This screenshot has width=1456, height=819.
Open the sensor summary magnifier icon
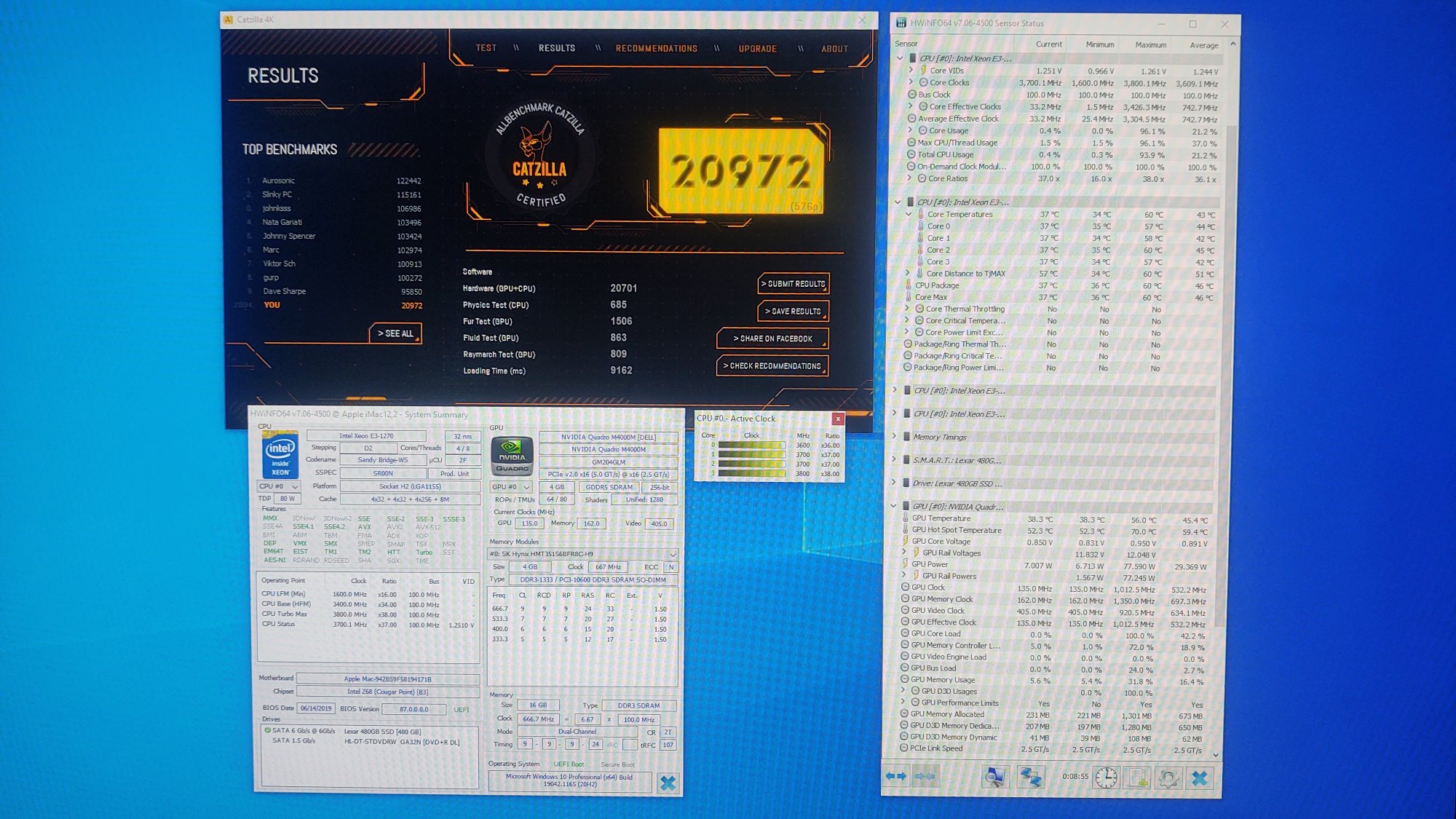click(x=994, y=777)
